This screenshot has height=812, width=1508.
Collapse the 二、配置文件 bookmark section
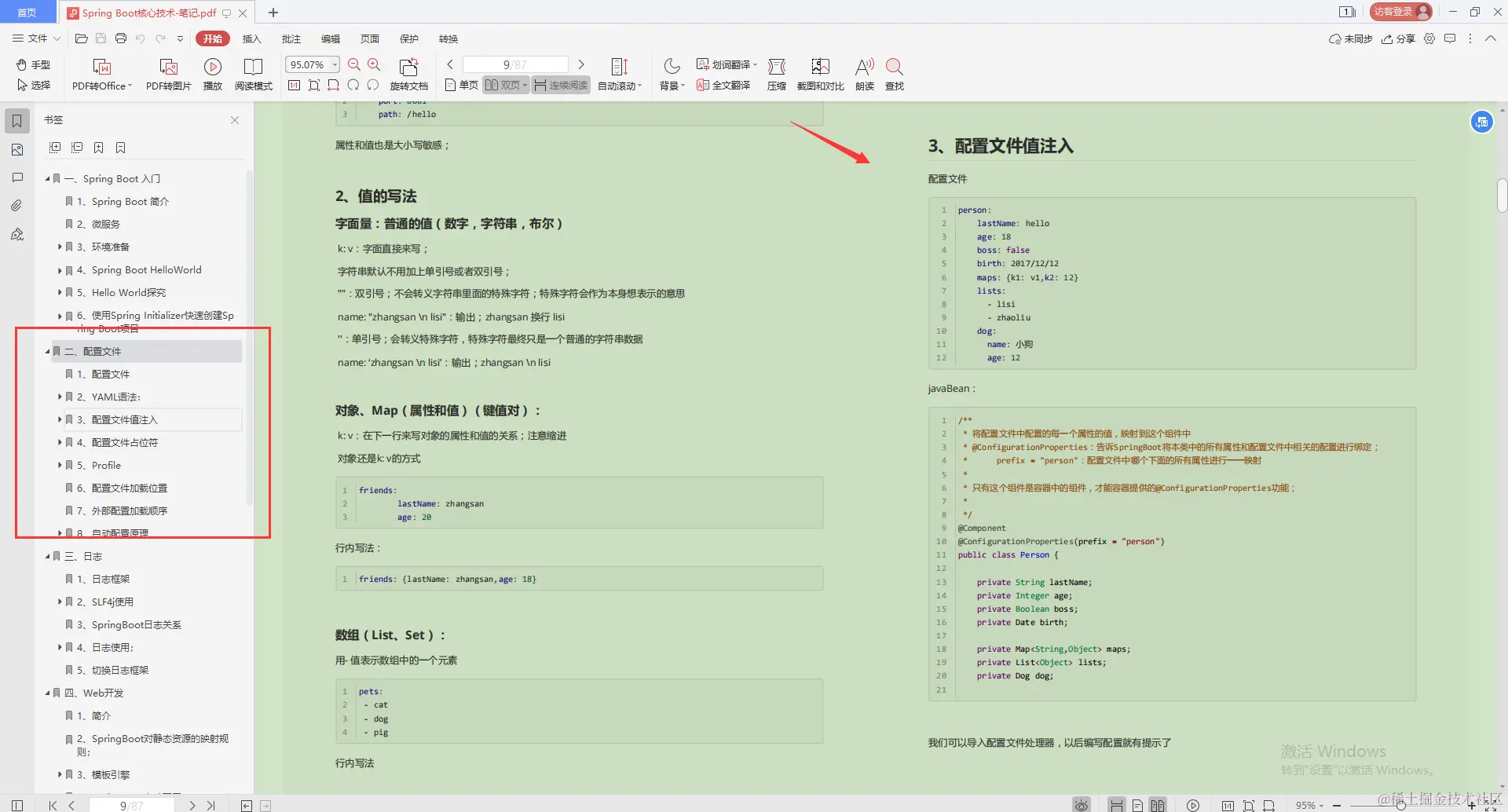click(x=47, y=352)
